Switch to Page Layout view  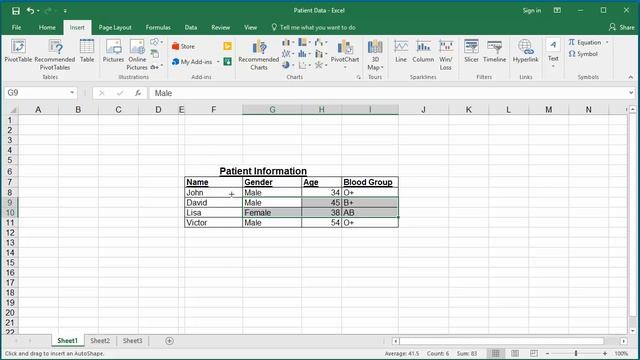pos(515,353)
